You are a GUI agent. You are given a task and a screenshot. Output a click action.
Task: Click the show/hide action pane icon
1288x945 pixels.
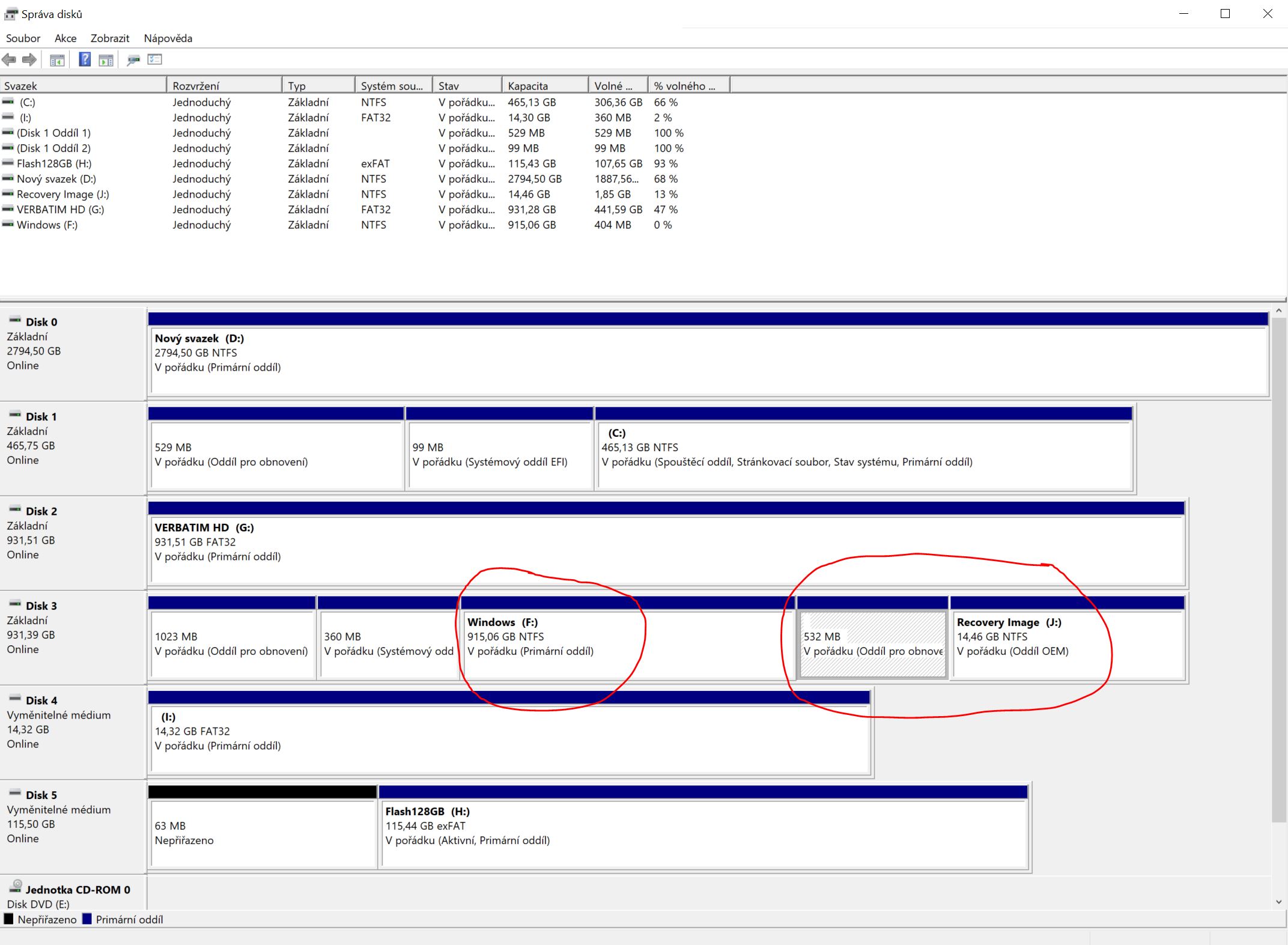(x=106, y=60)
